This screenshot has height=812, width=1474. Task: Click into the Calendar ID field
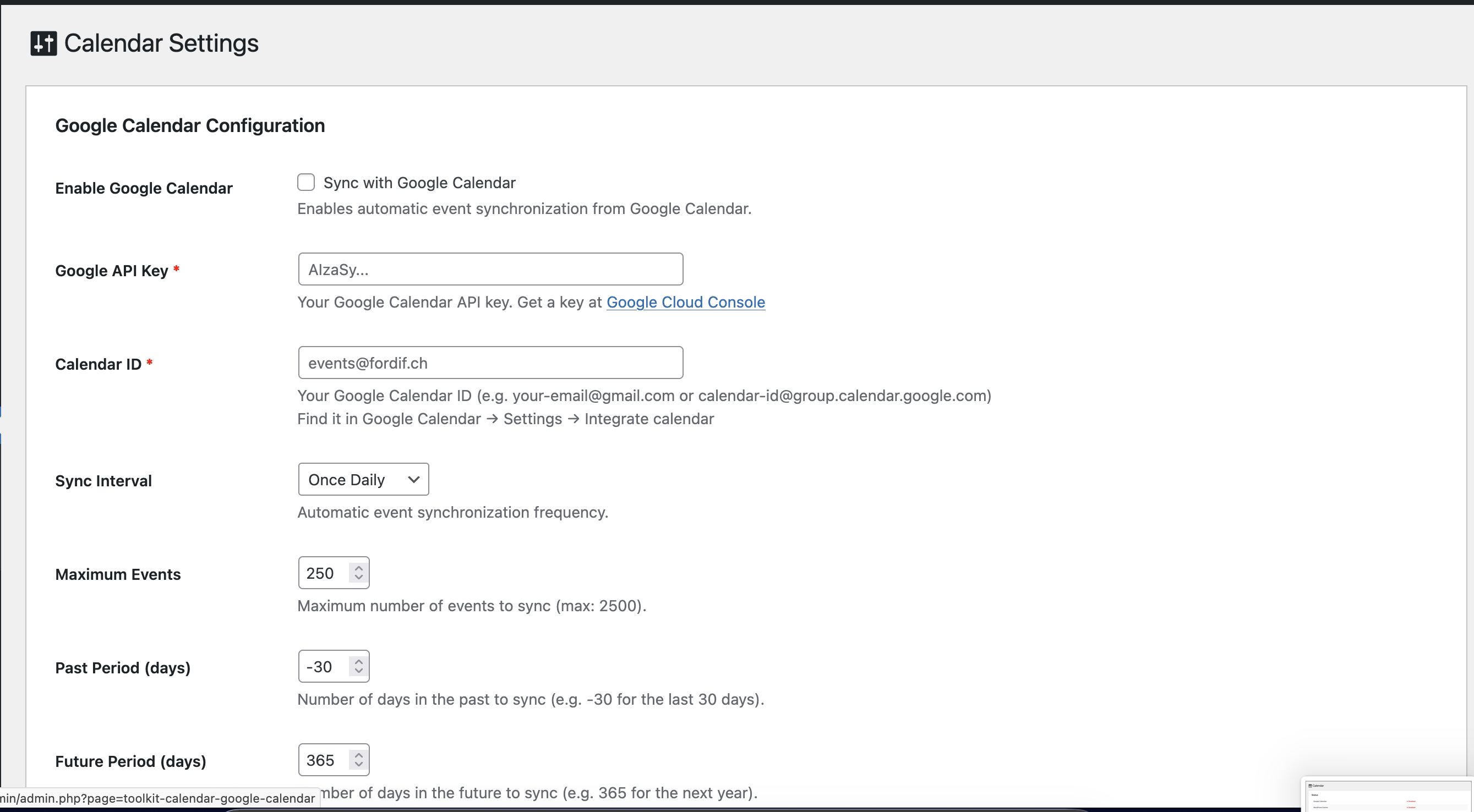pos(490,363)
